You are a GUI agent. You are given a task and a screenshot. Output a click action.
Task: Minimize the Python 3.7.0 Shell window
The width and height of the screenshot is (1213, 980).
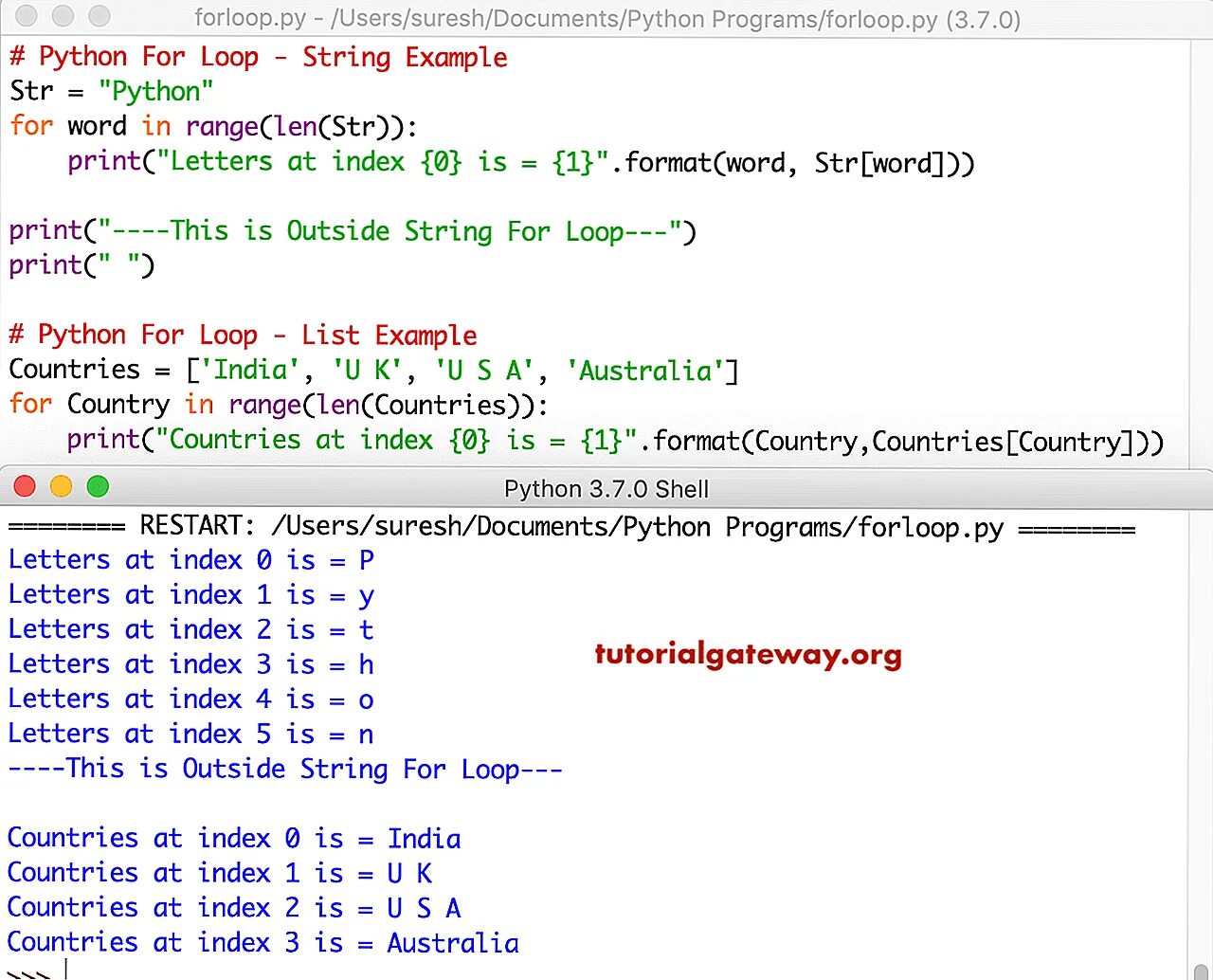[x=61, y=486]
